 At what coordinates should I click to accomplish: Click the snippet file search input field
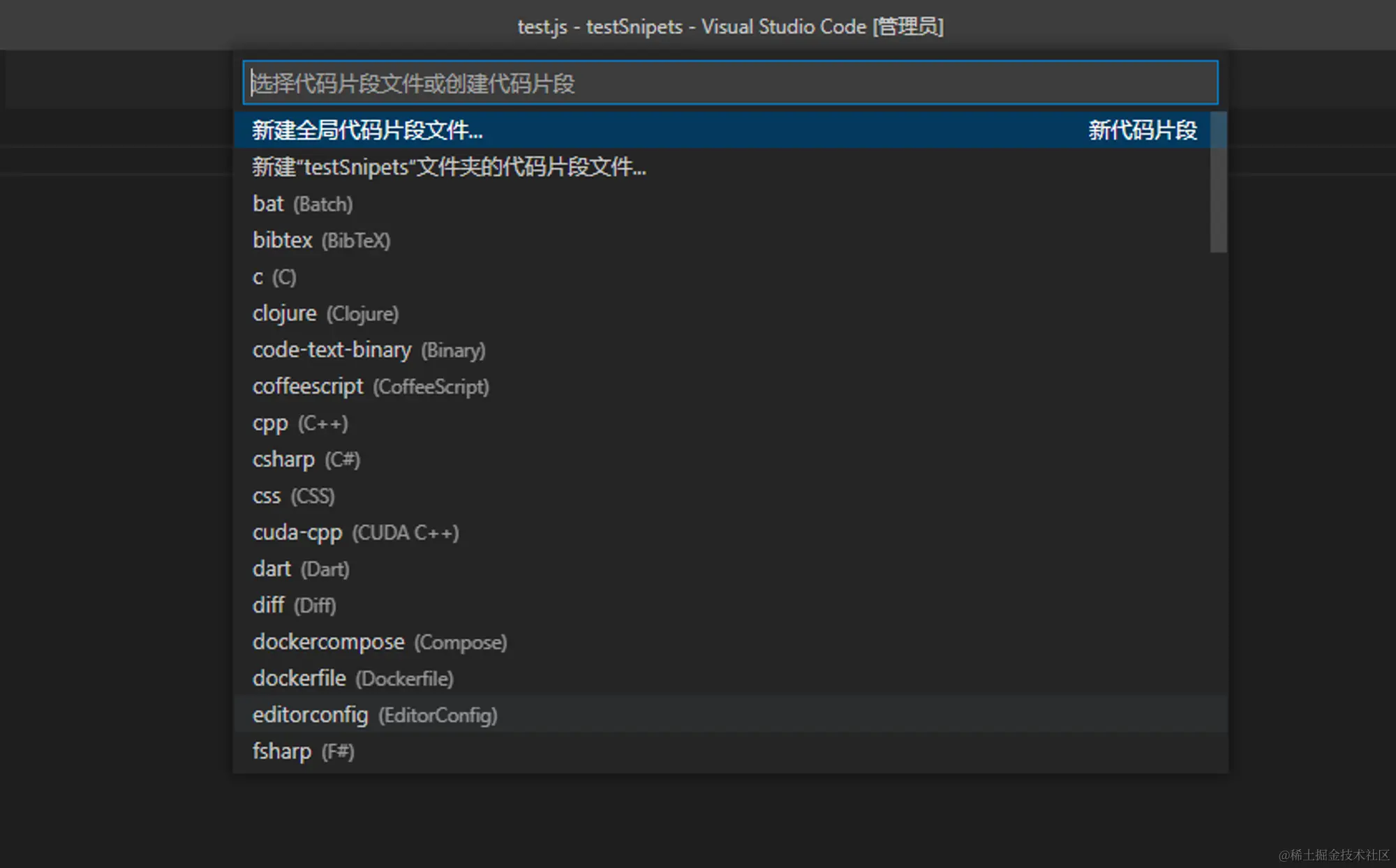730,83
